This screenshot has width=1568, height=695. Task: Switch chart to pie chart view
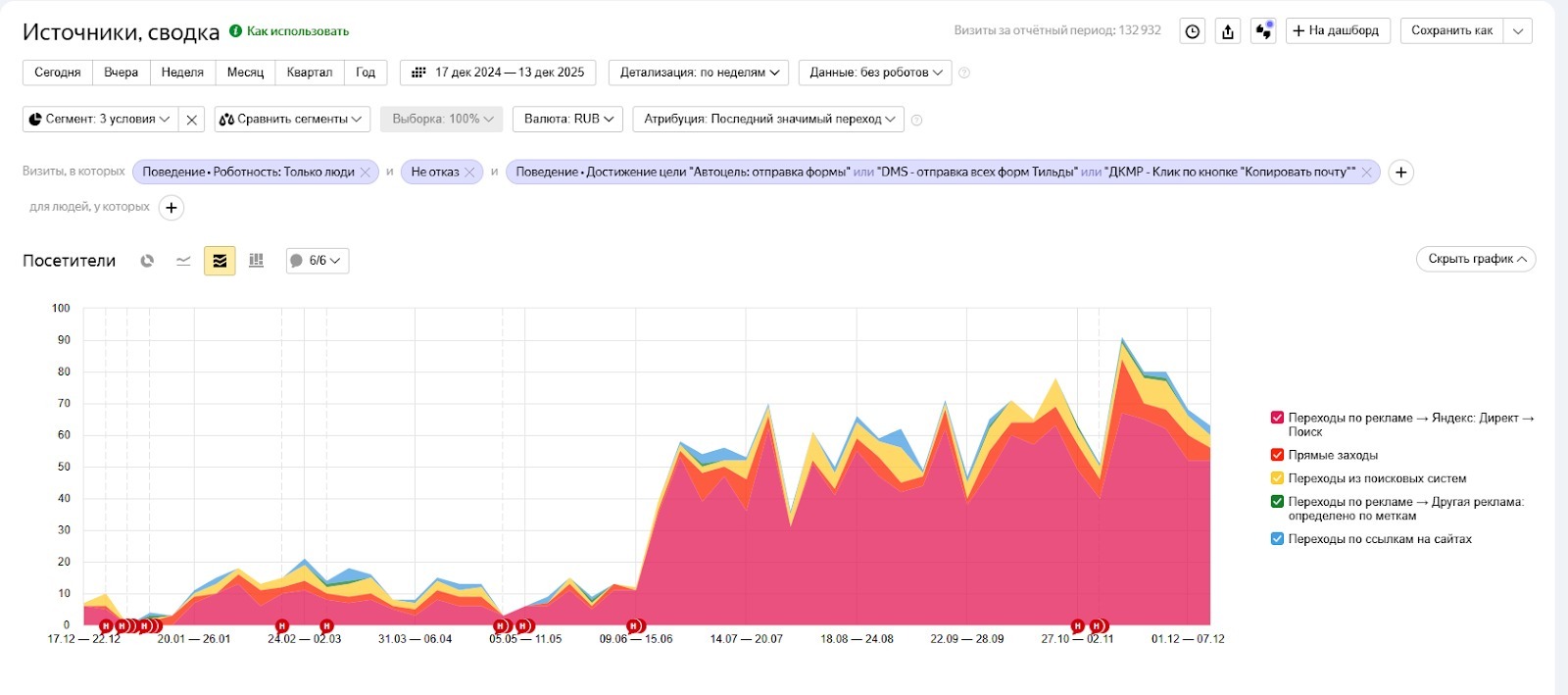point(147,261)
